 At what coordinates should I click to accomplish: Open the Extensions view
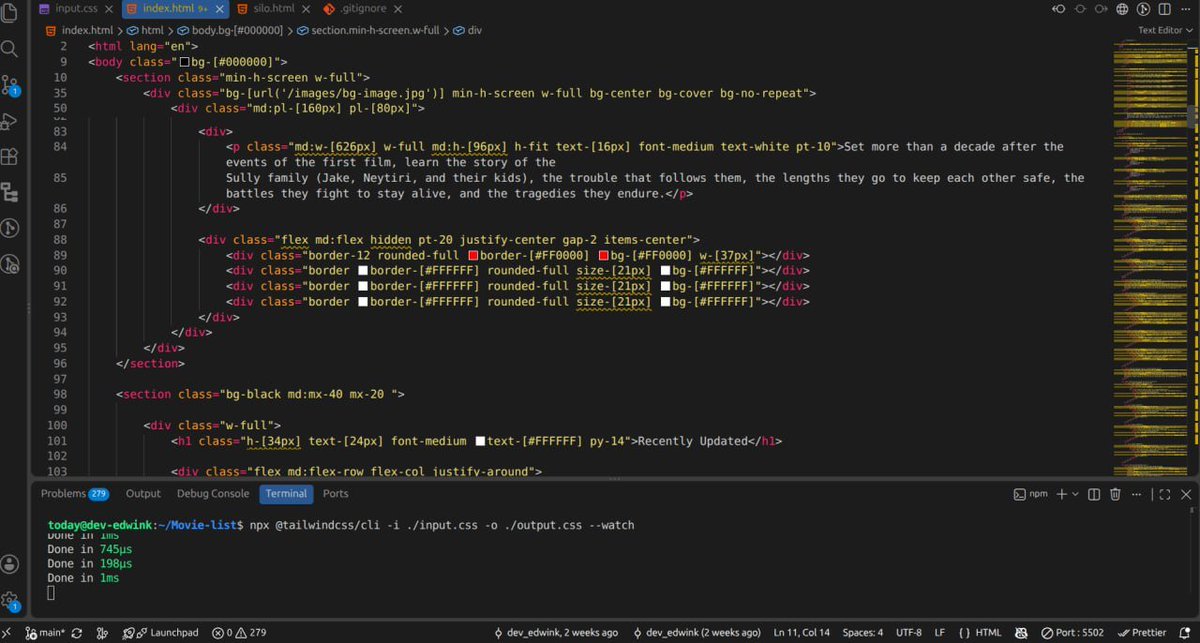point(10,156)
